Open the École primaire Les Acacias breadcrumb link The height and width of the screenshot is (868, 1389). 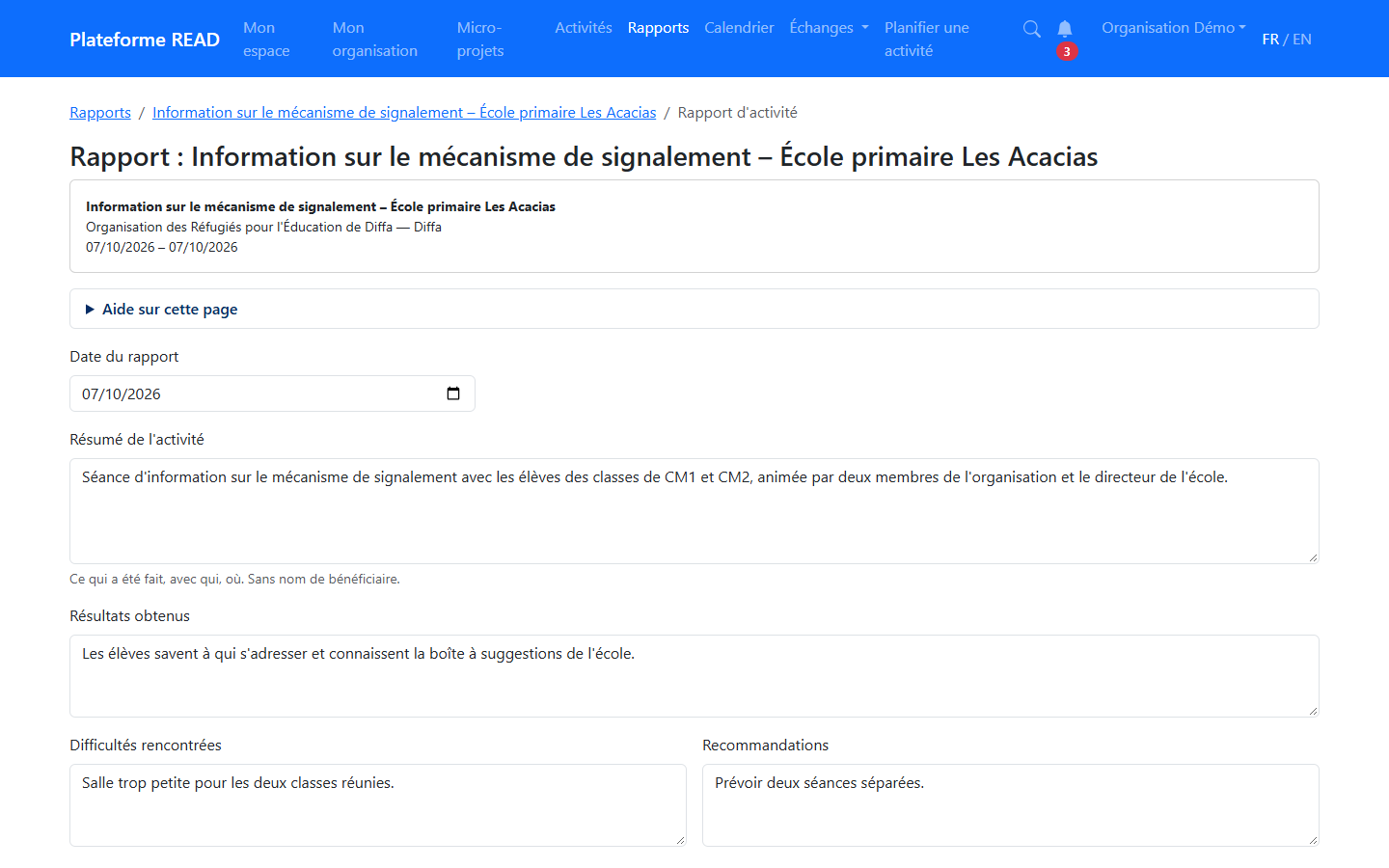tap(404, 113)
